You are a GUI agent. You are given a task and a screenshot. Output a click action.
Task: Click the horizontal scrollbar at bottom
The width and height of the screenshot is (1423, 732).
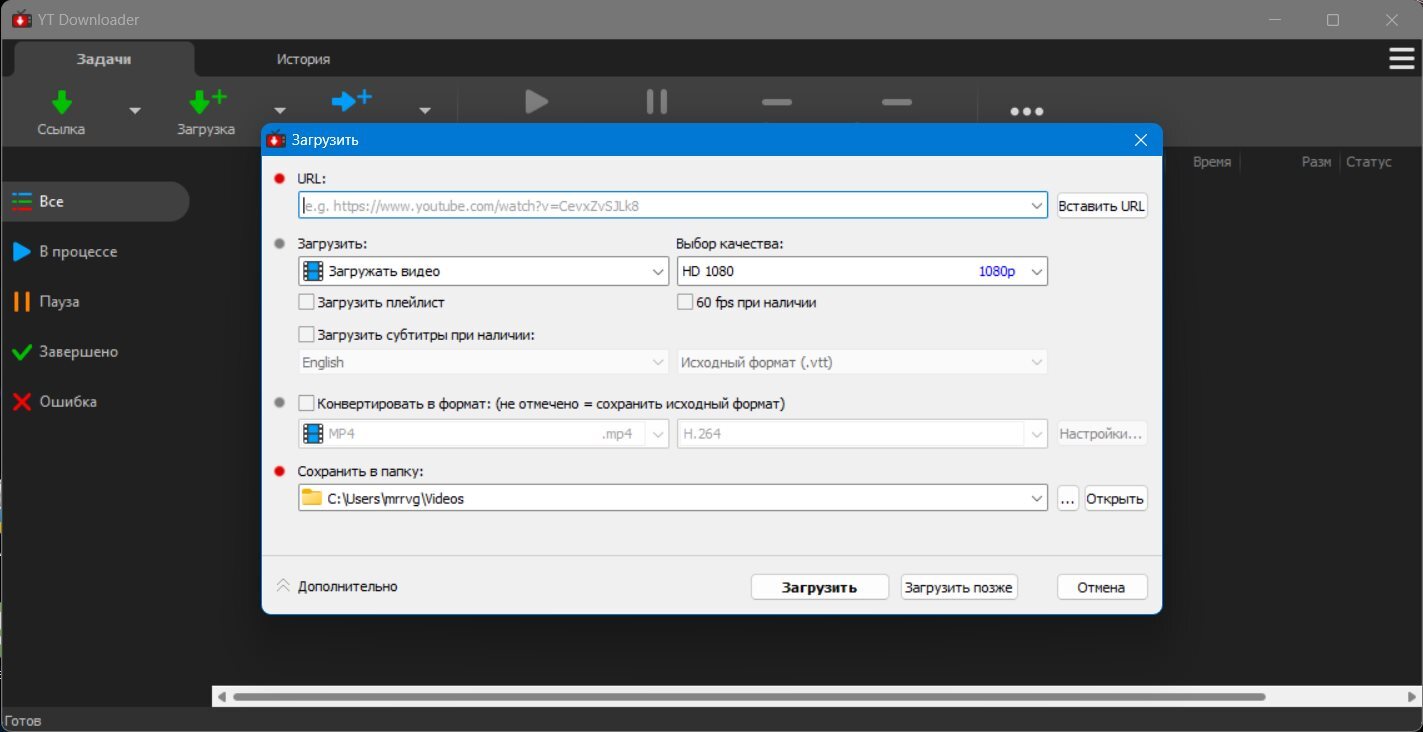(748, 696)
